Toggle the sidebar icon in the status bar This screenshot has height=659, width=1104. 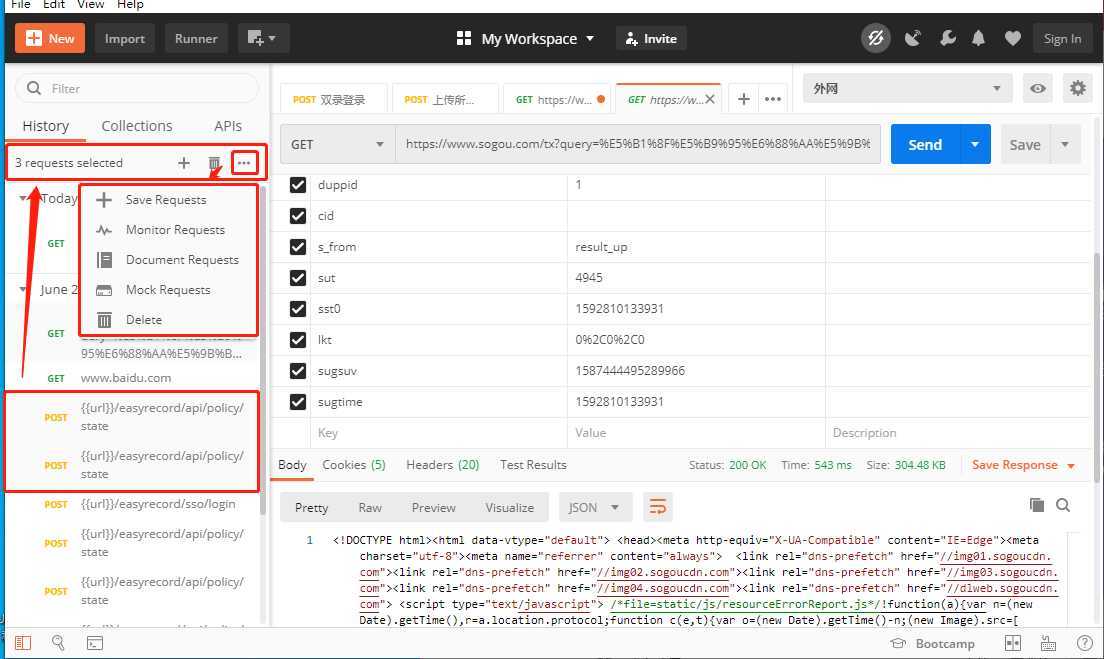(23, 643)
